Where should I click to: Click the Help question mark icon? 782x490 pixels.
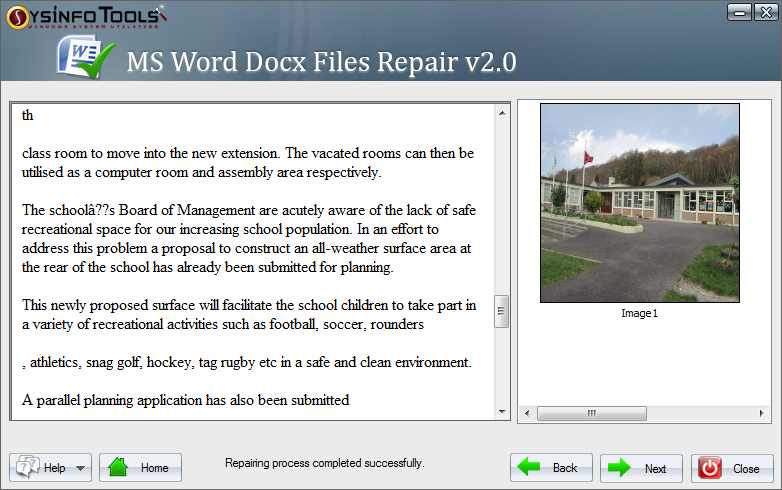pos(27,467)
